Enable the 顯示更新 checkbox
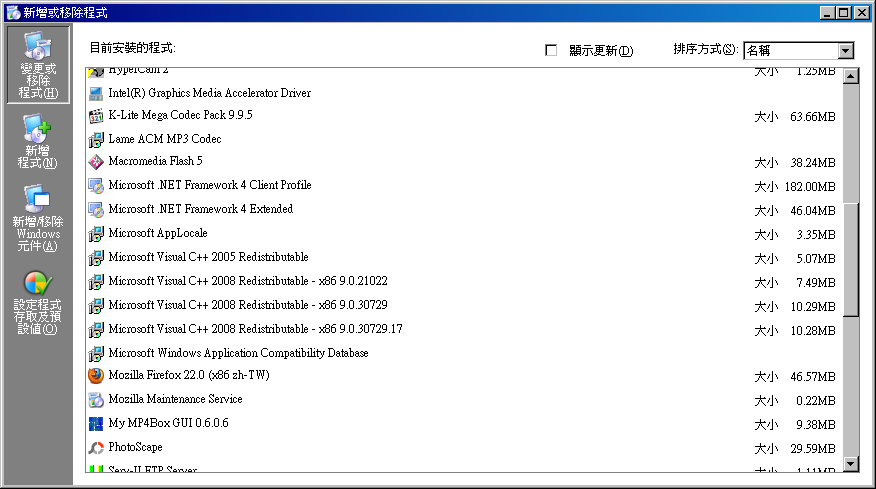Screen dimensions: 876x489 pos(551,50)
